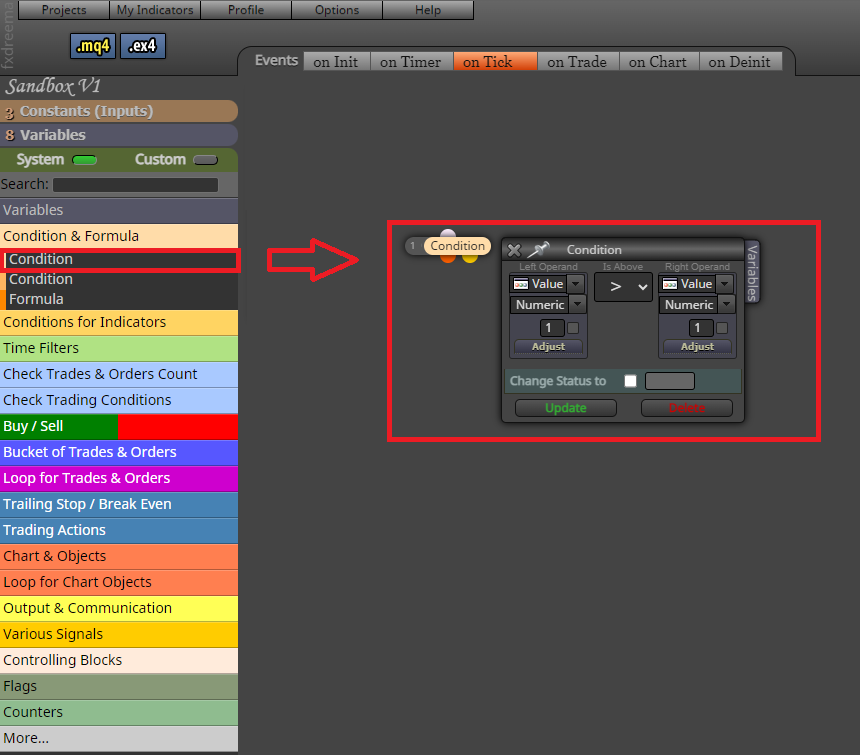Viewport: 860px width, 755px height.
Task: Open Check Trading Conditions category
Action: click(x=119, y=400)
